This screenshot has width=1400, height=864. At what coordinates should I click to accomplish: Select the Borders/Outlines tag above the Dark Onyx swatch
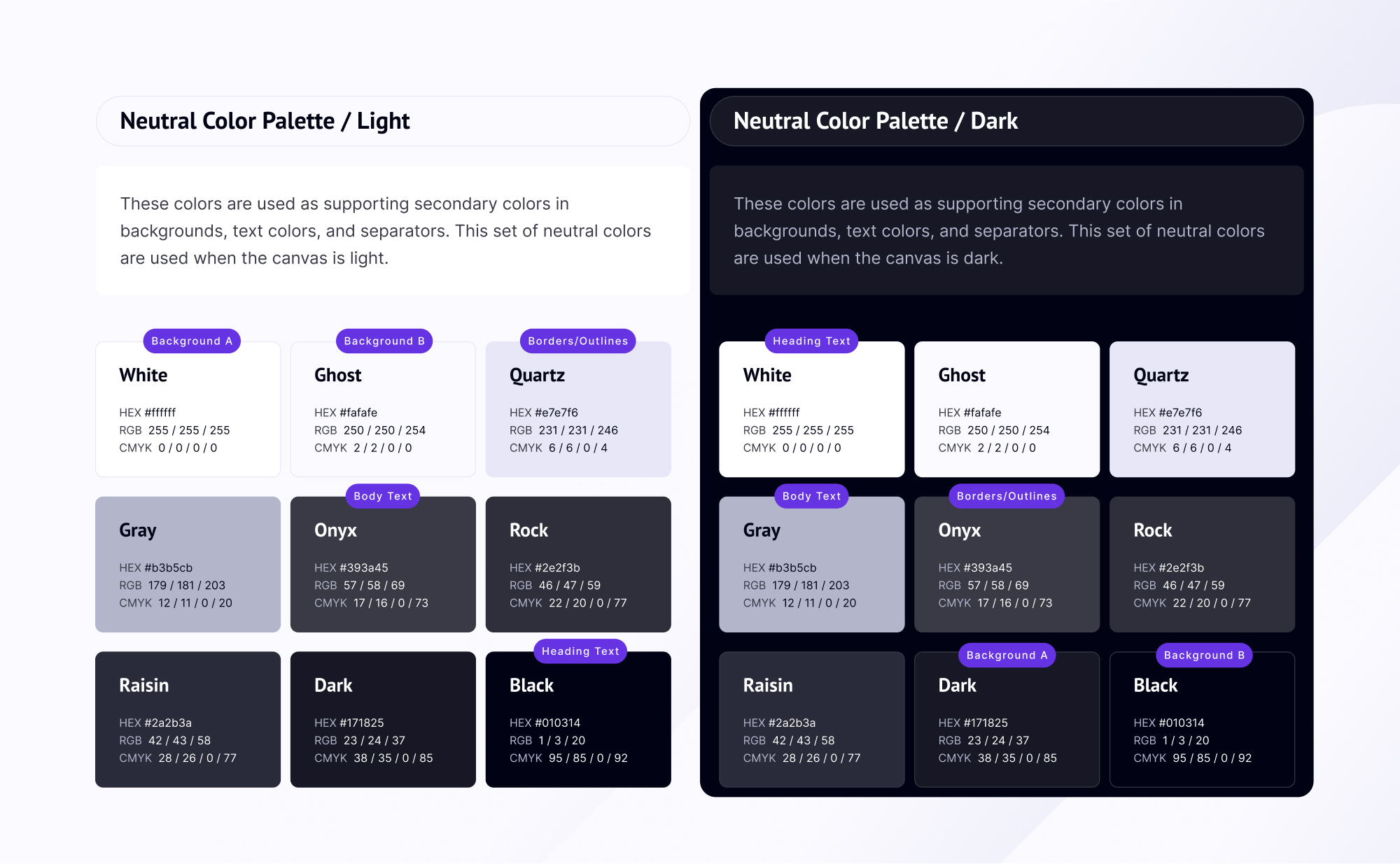(1007, 496)
